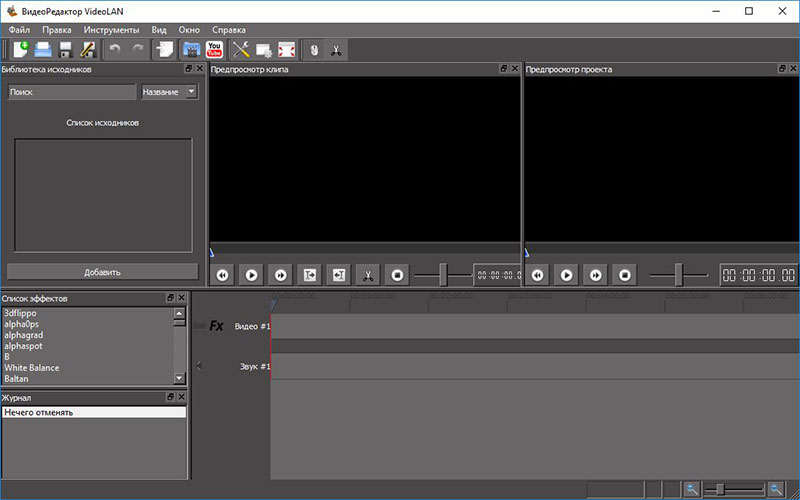Float the Предпросмотр клипа panel
Image resolution: width=800 pixels, height=500 pixels.
tap(504, 68)
